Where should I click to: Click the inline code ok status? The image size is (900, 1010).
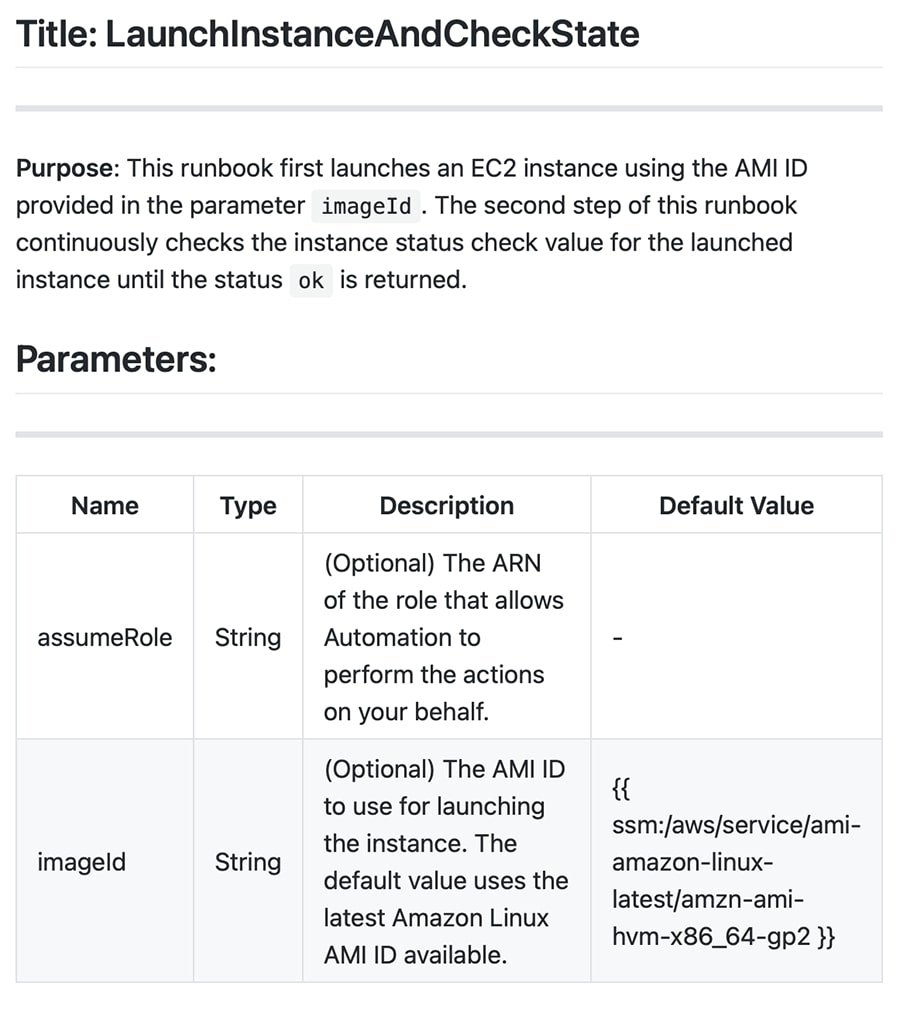coord(311,281)
